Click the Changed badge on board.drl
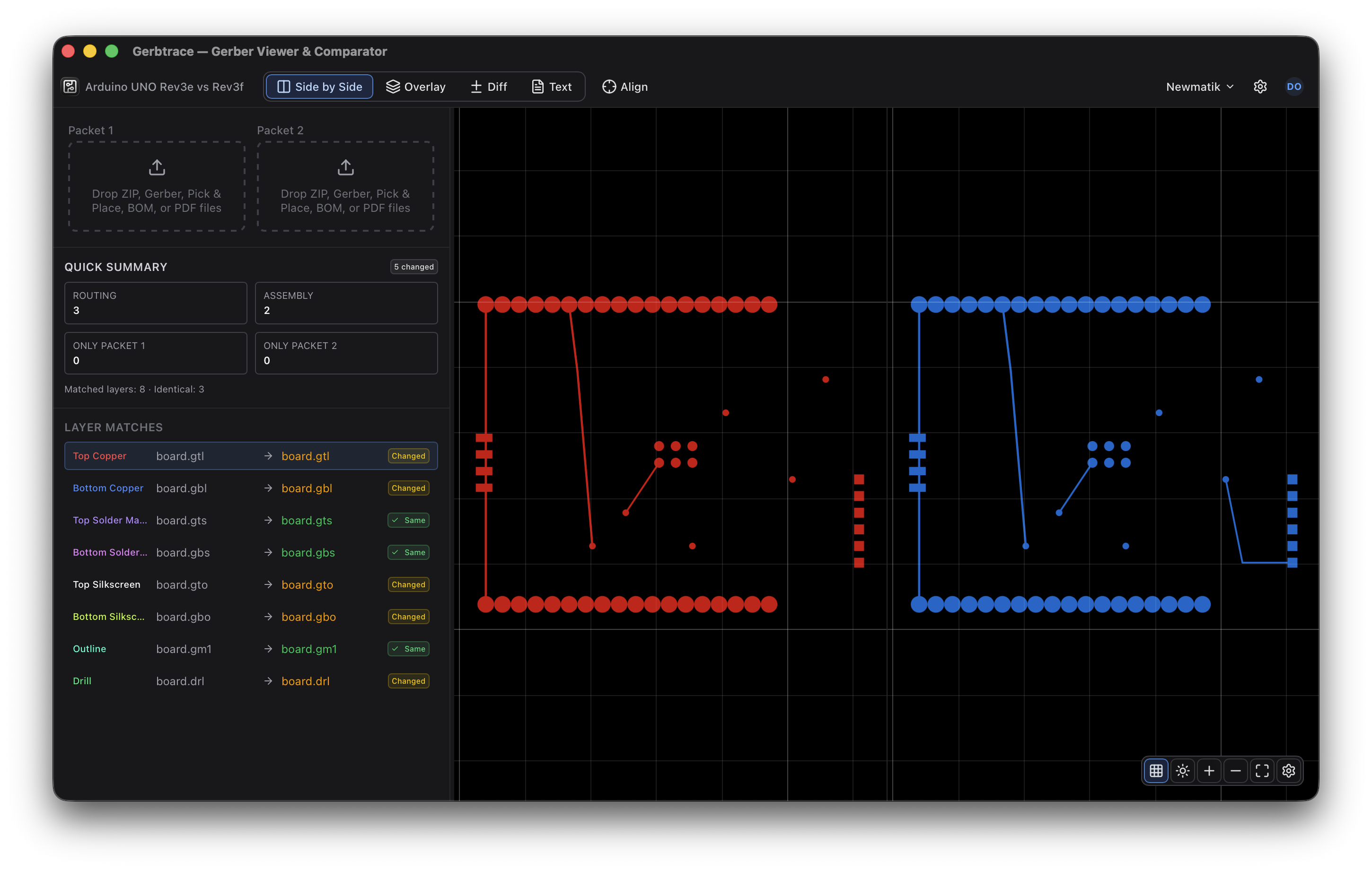The height and width of the screenshot is (871, 1372). [x=408, y=681]
